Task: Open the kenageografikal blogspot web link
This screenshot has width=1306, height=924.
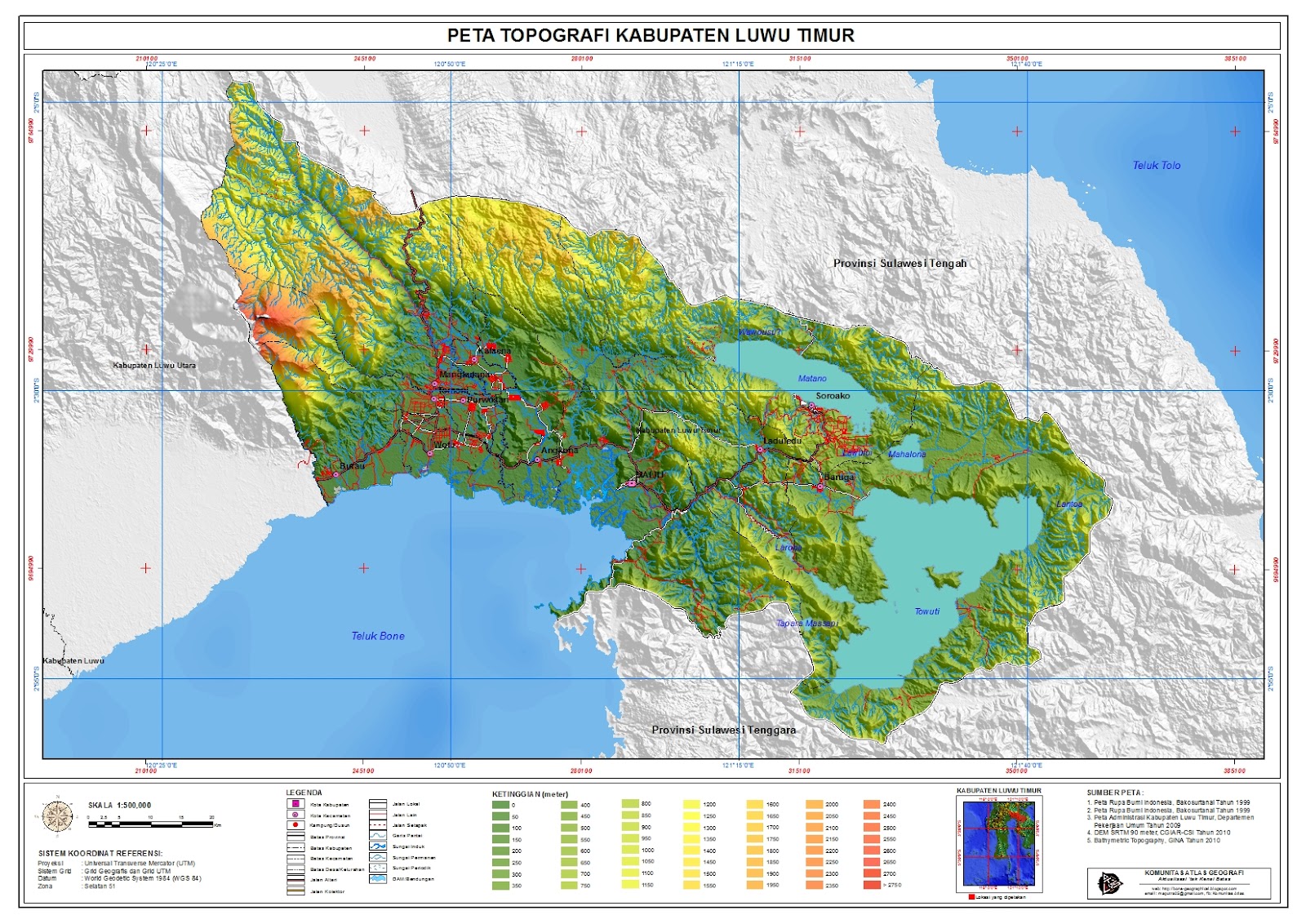Action: [1193, 888]
